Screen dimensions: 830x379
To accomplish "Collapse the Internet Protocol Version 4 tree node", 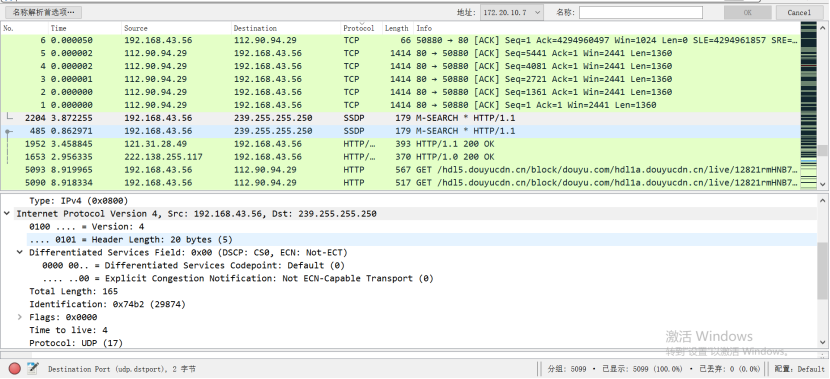I will (7, 214).
